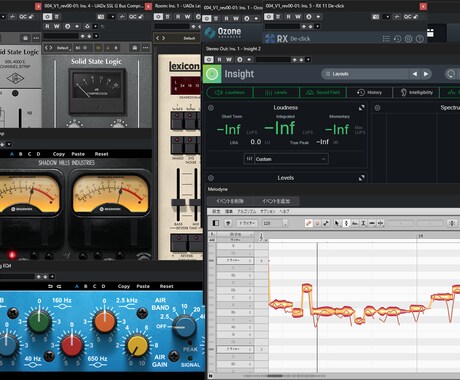Click Copy in Shadow Hills plugin bar

point(59,154)
